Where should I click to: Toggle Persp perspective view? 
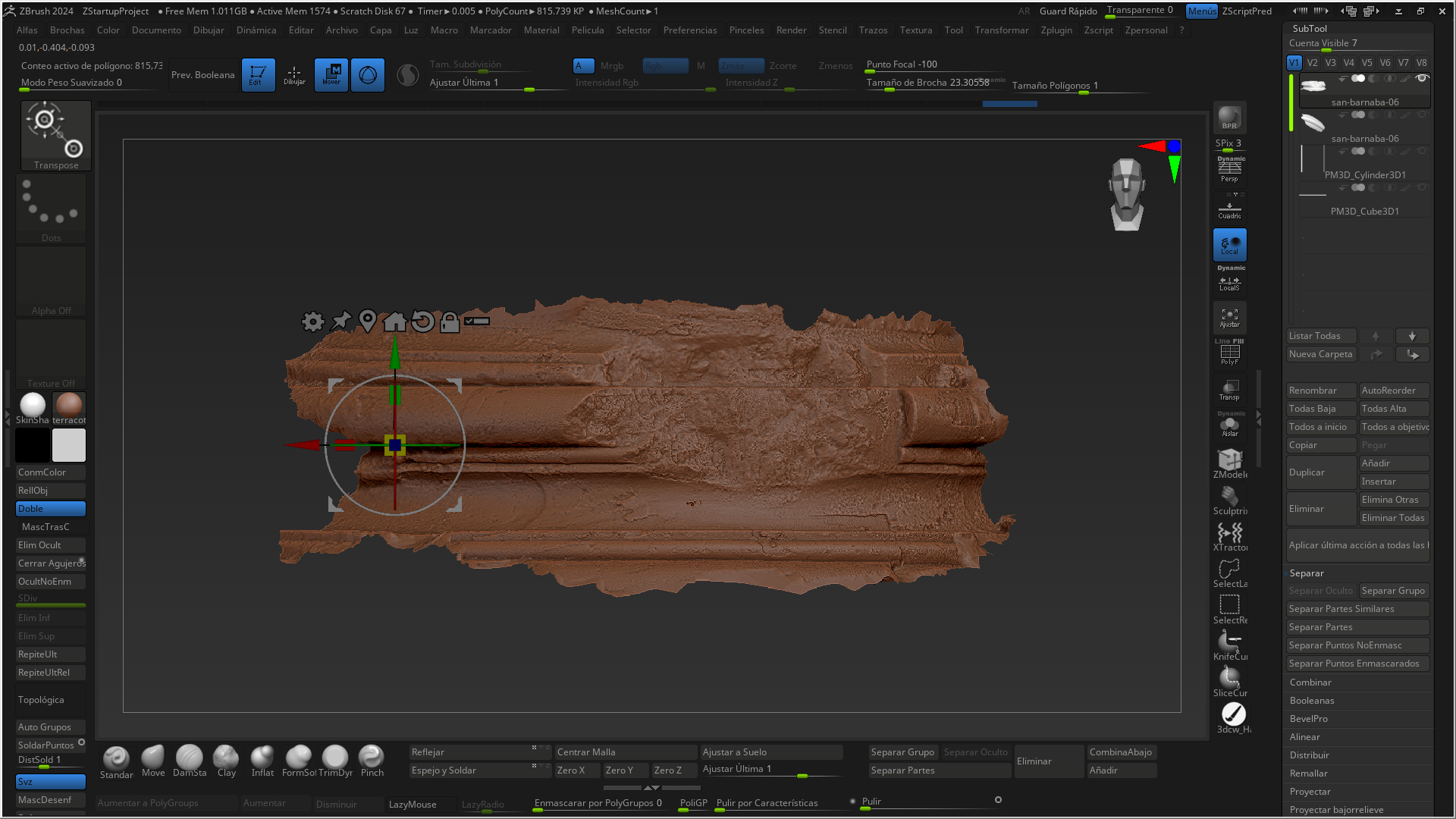coord(1229,171)
